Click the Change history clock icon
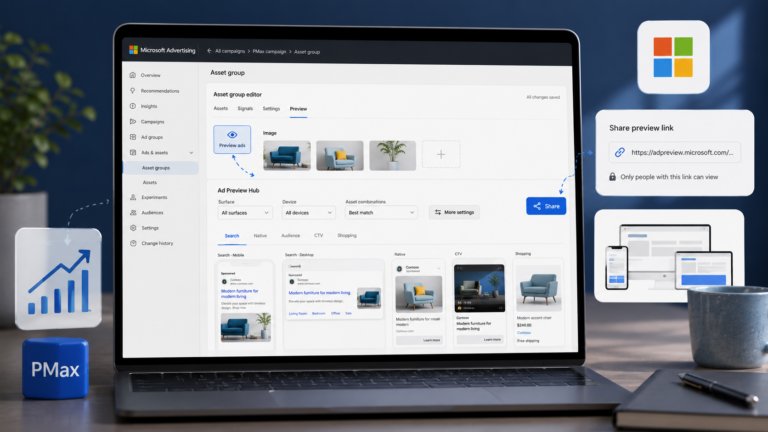Viewport: 768px width, 432px height. coord(133,243)
